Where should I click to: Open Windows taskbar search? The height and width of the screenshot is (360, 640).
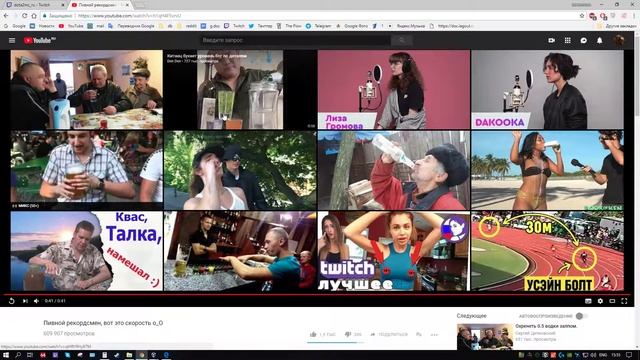point(18,355)
